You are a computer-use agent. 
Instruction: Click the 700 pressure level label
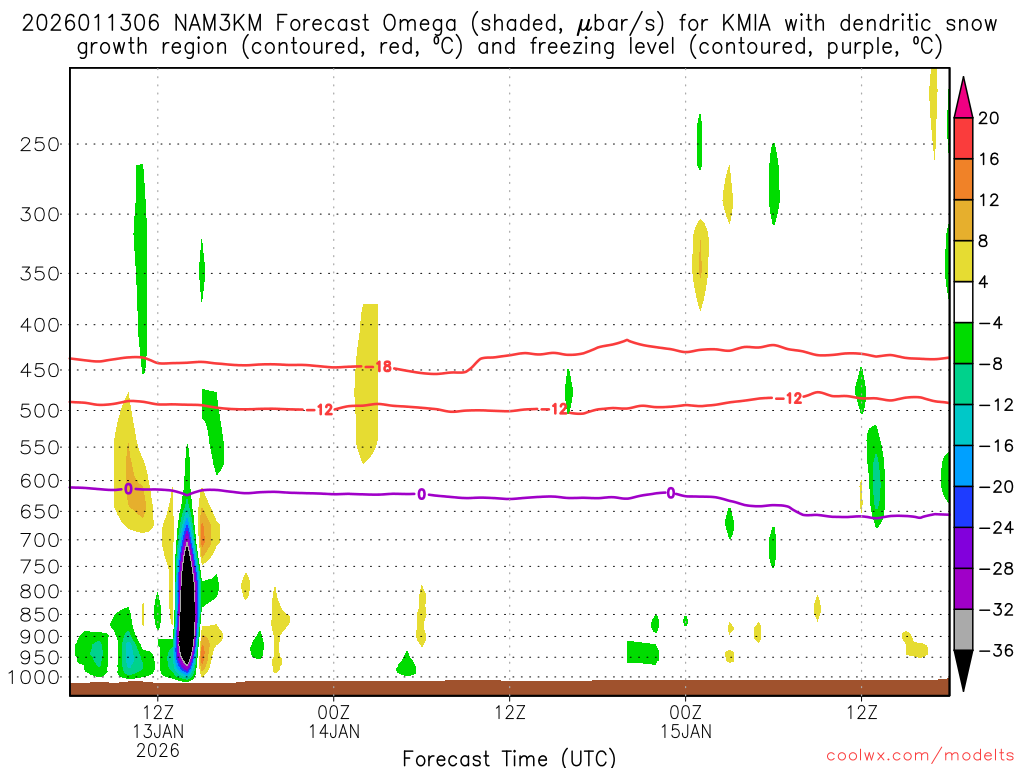pyautogui.click(x=40, y=540)
